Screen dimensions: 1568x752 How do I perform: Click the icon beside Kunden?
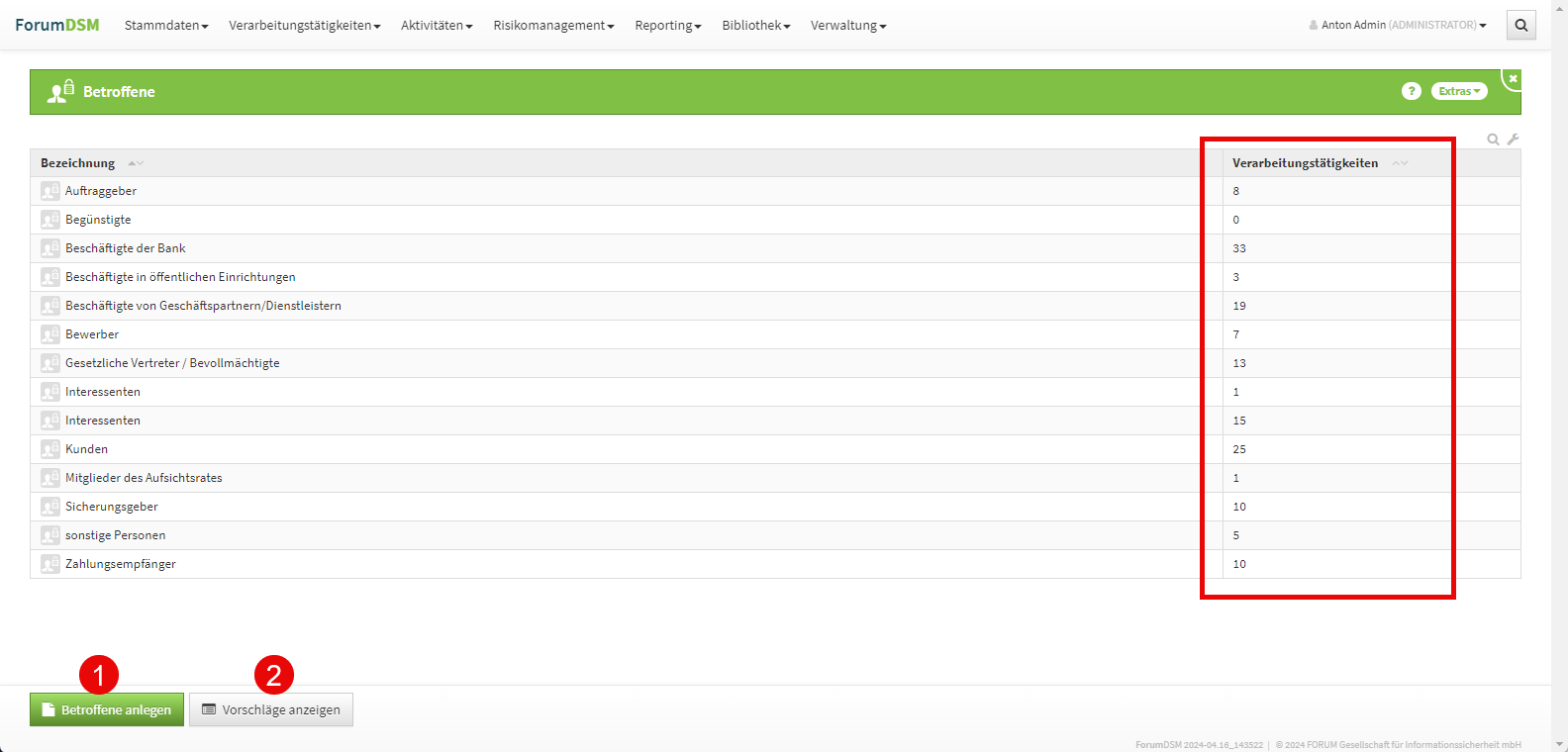(50, 449)
